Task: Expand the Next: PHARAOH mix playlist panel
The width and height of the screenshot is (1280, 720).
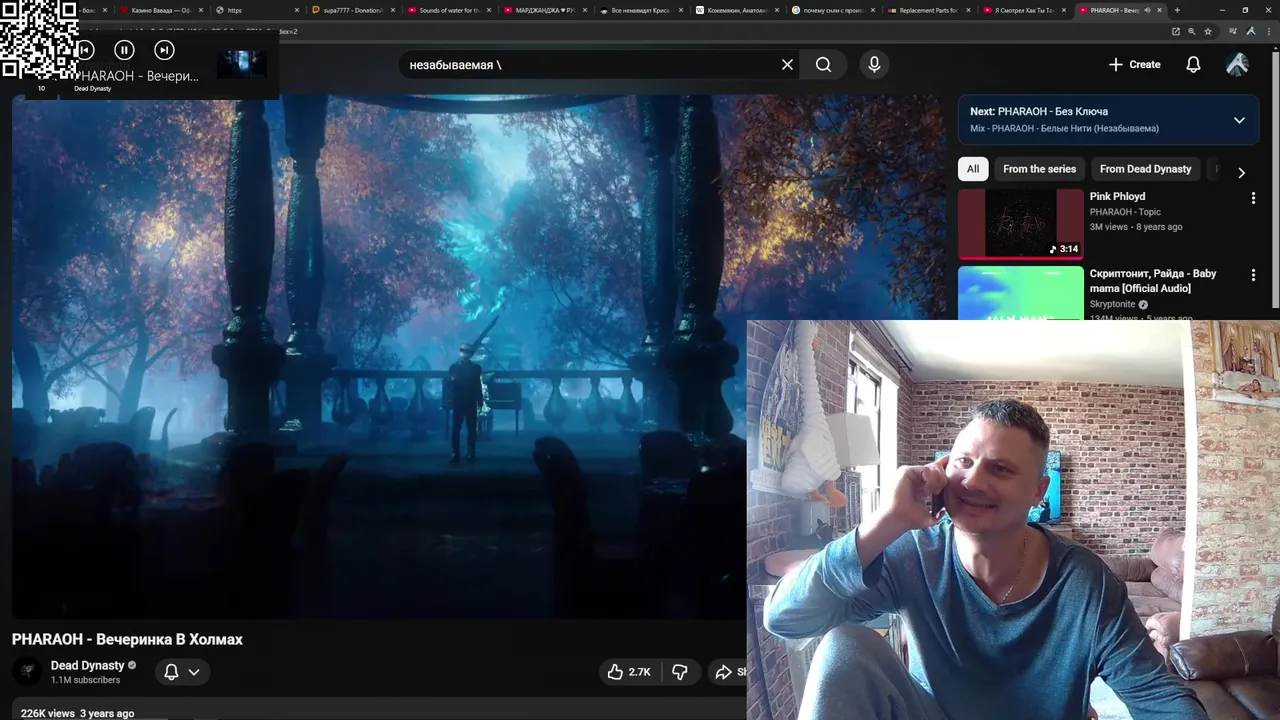Action: tap(1239, 120)
